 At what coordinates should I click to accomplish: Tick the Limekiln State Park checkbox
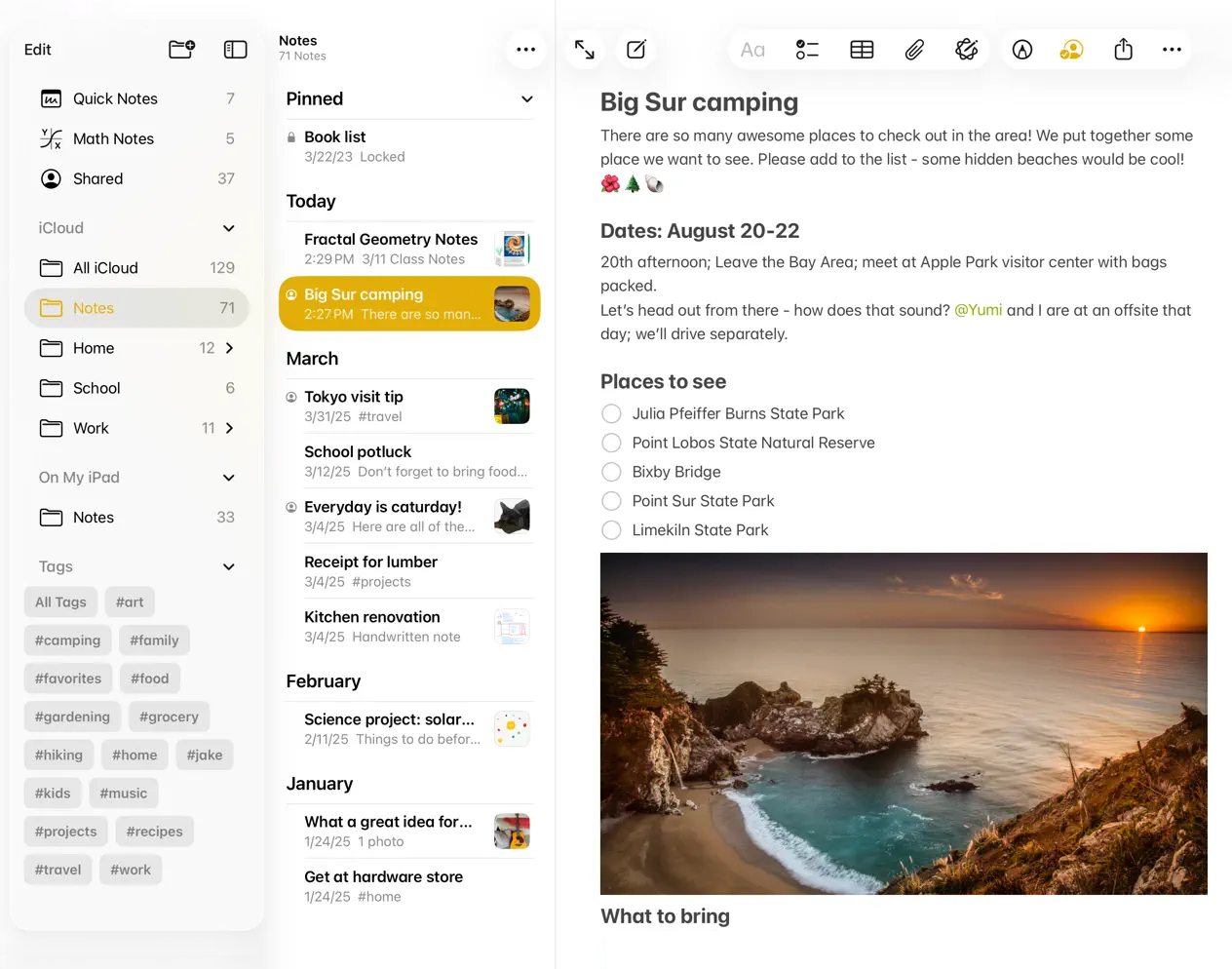[x=611, y=530]
